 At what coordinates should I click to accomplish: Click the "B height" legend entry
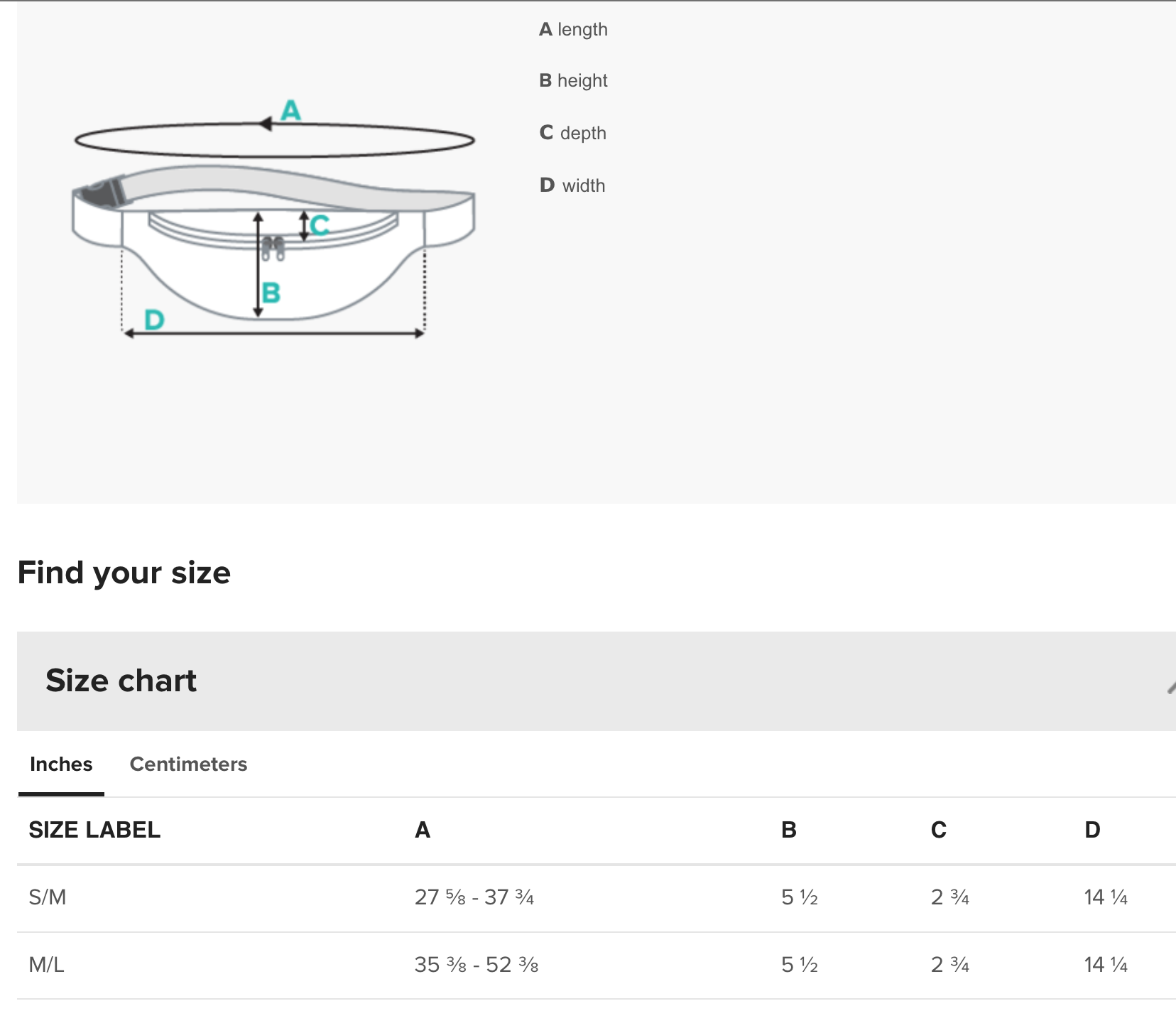573,81
